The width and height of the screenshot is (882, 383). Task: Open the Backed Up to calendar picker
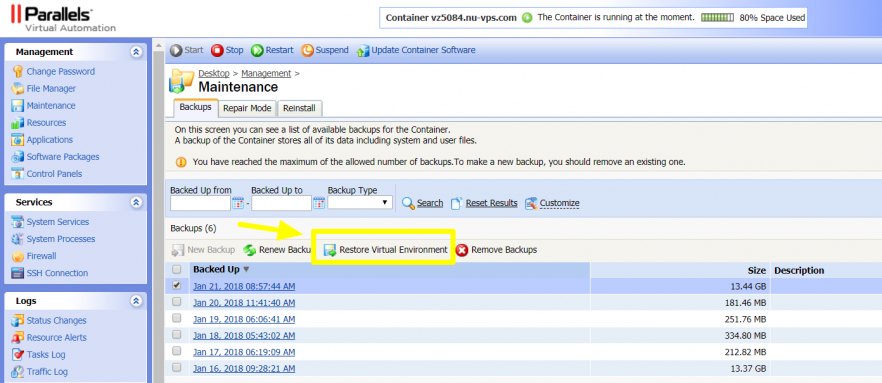click(x=319, y=203)
